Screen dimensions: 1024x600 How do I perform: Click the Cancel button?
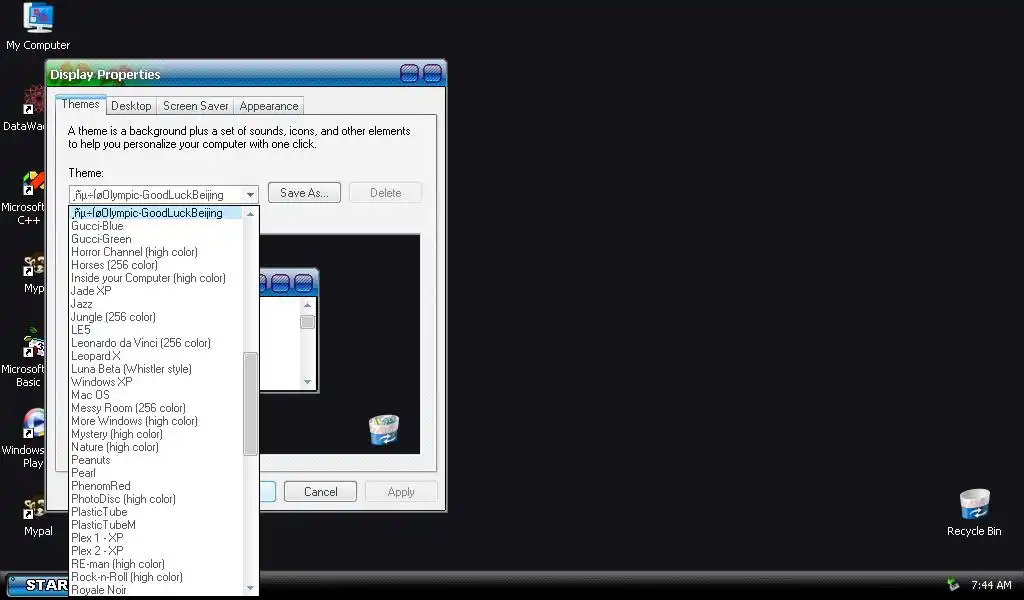320,492
